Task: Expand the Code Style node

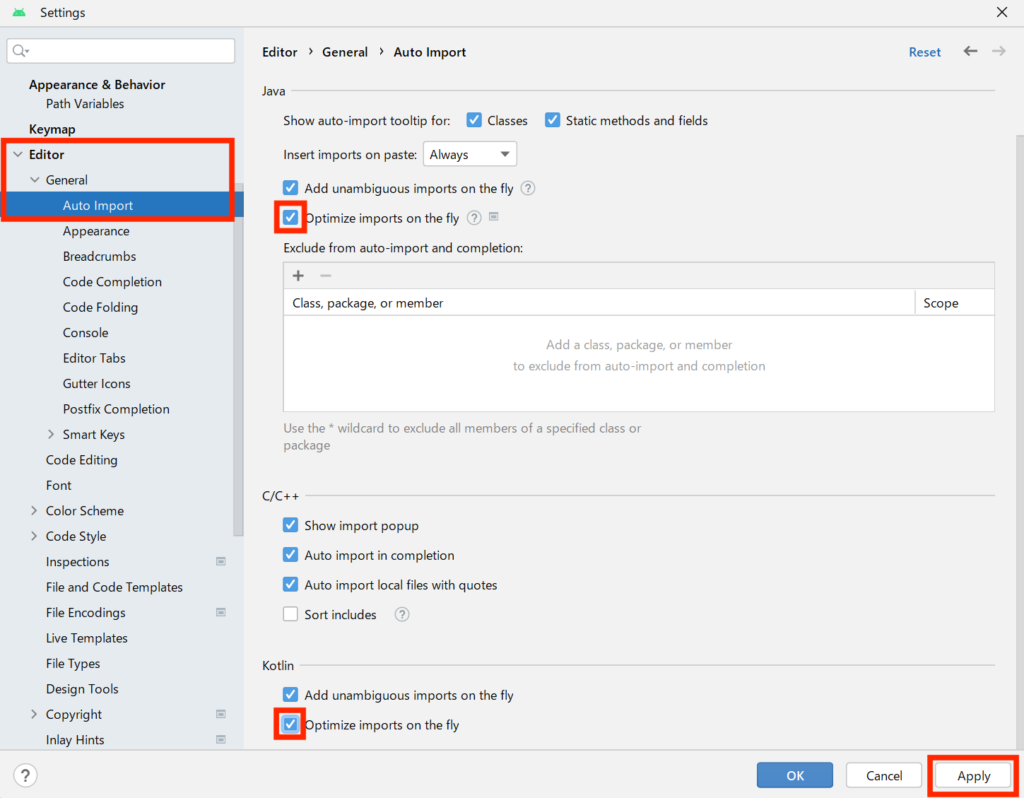Action: [x=34, y=536]
